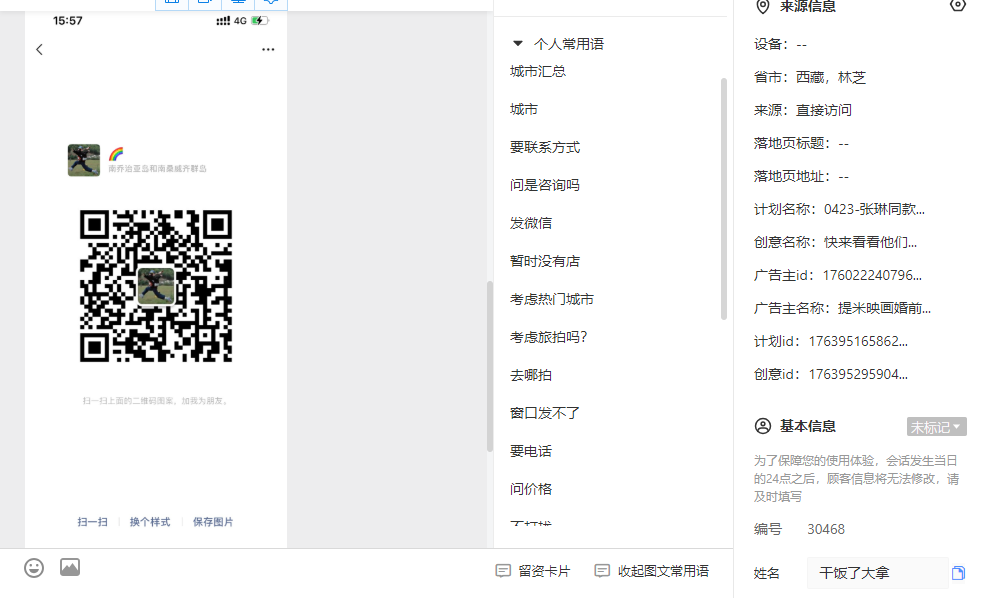Select the 发微信 quick phrase
The image size is (983, 598).
[x=531, y=223]
